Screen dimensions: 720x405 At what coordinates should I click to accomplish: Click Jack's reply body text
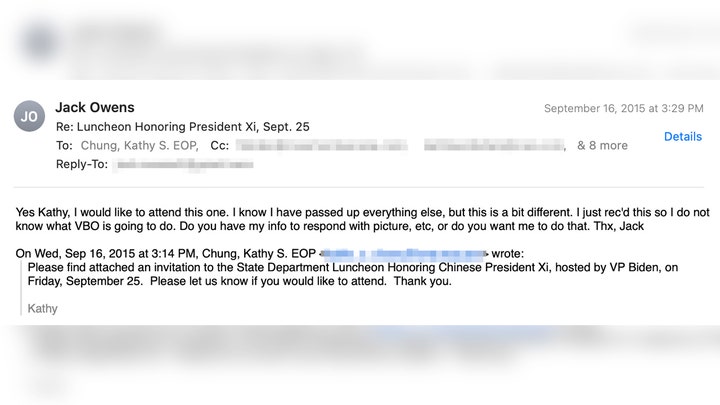(x=362, y=219)
